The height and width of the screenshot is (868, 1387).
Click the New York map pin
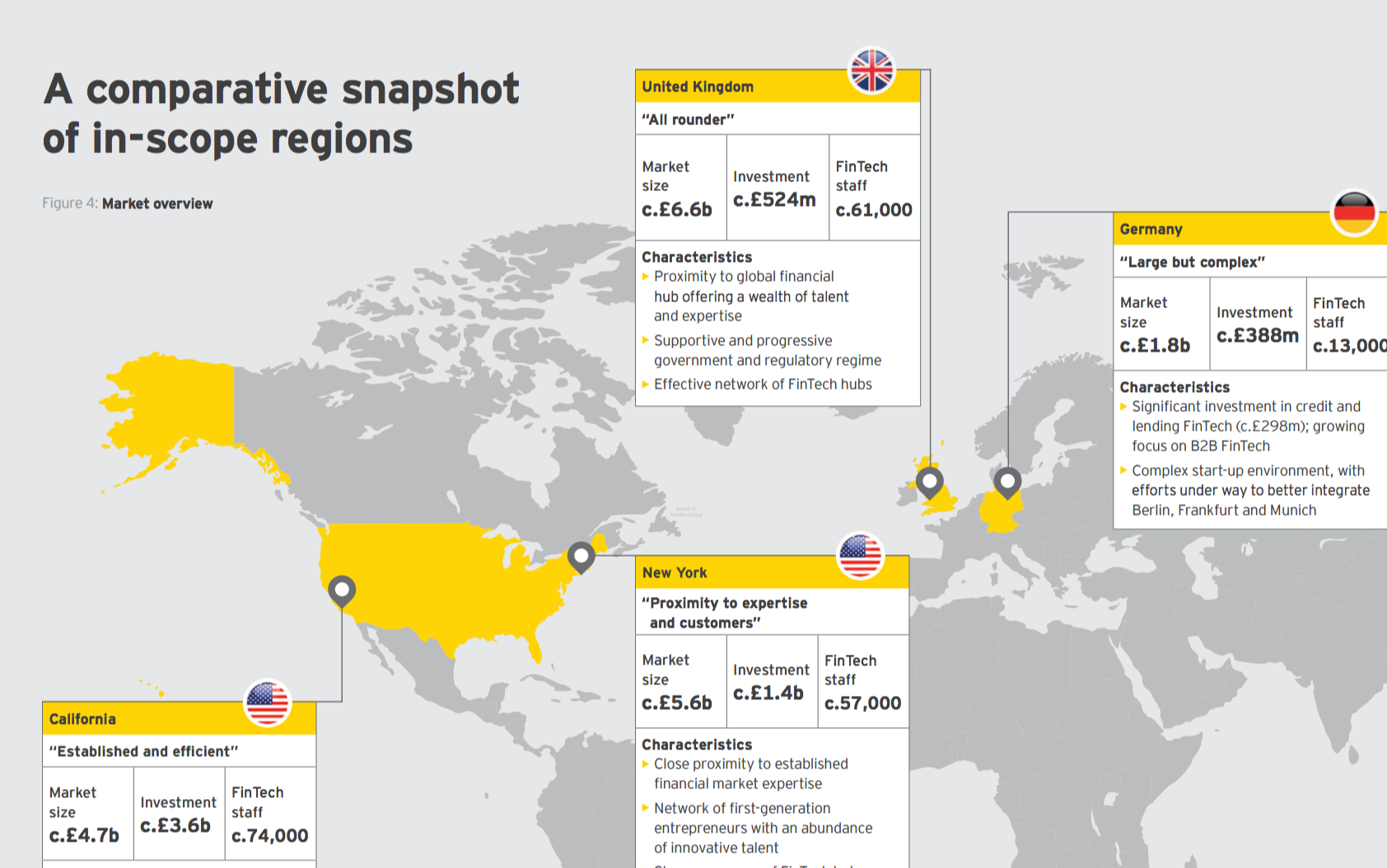pos(581,558)
